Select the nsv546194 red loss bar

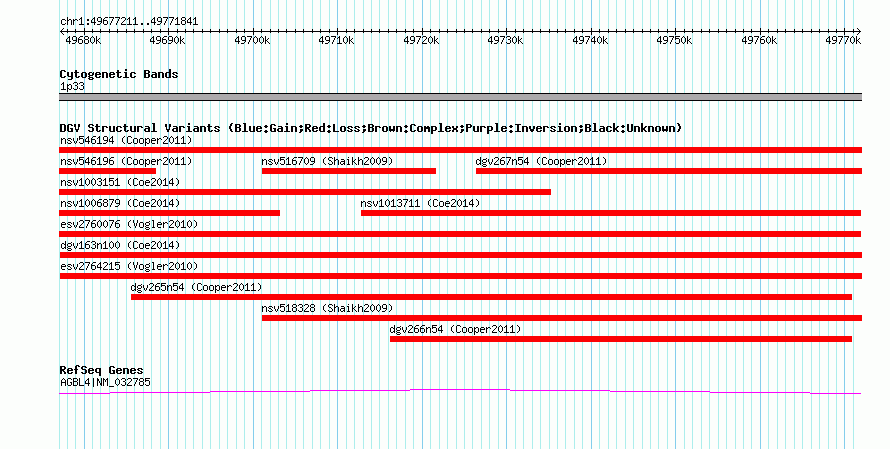tap(460, 150)
